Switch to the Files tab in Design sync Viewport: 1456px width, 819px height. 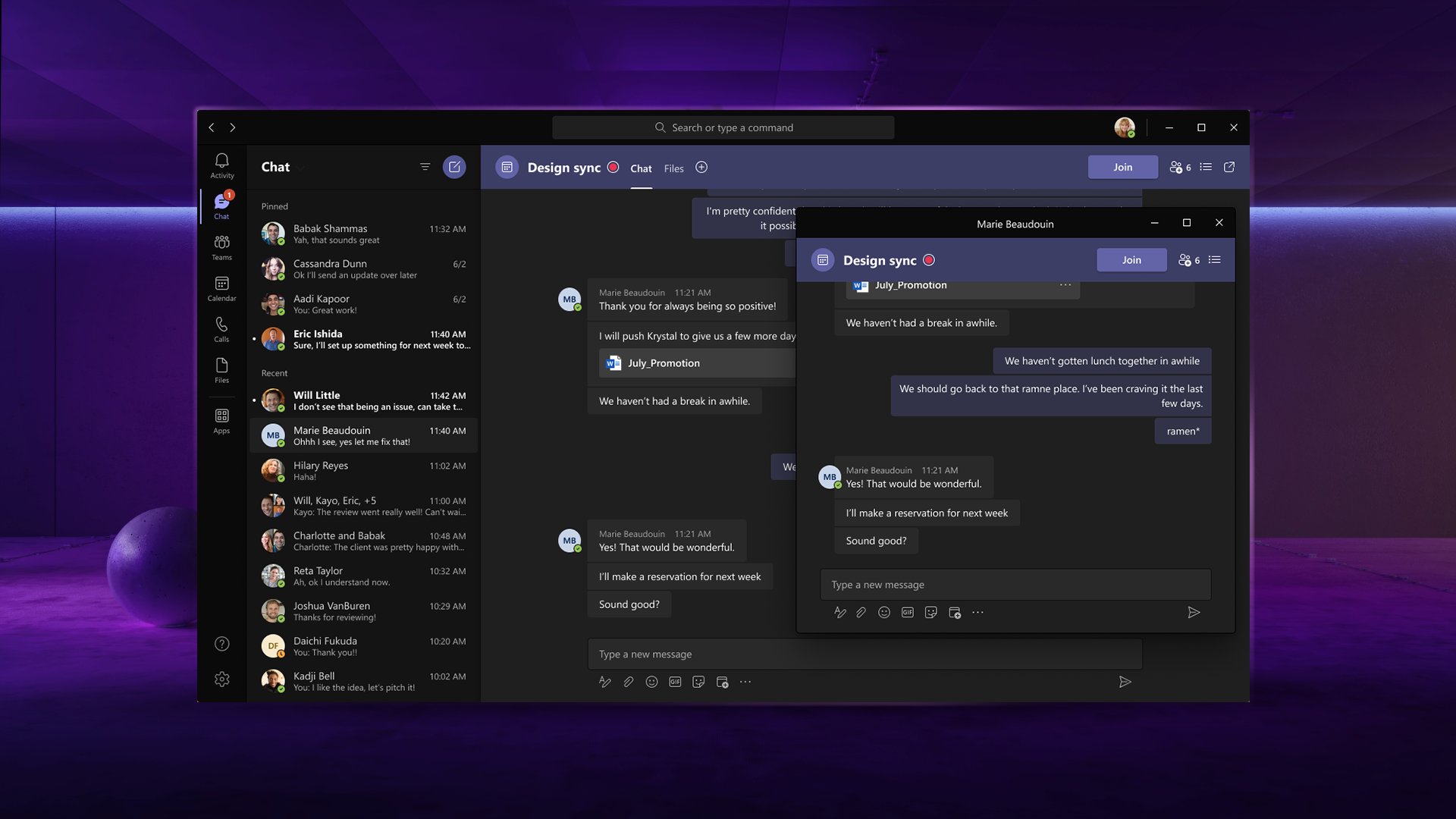pyautogui.click(x=673, y=168)
